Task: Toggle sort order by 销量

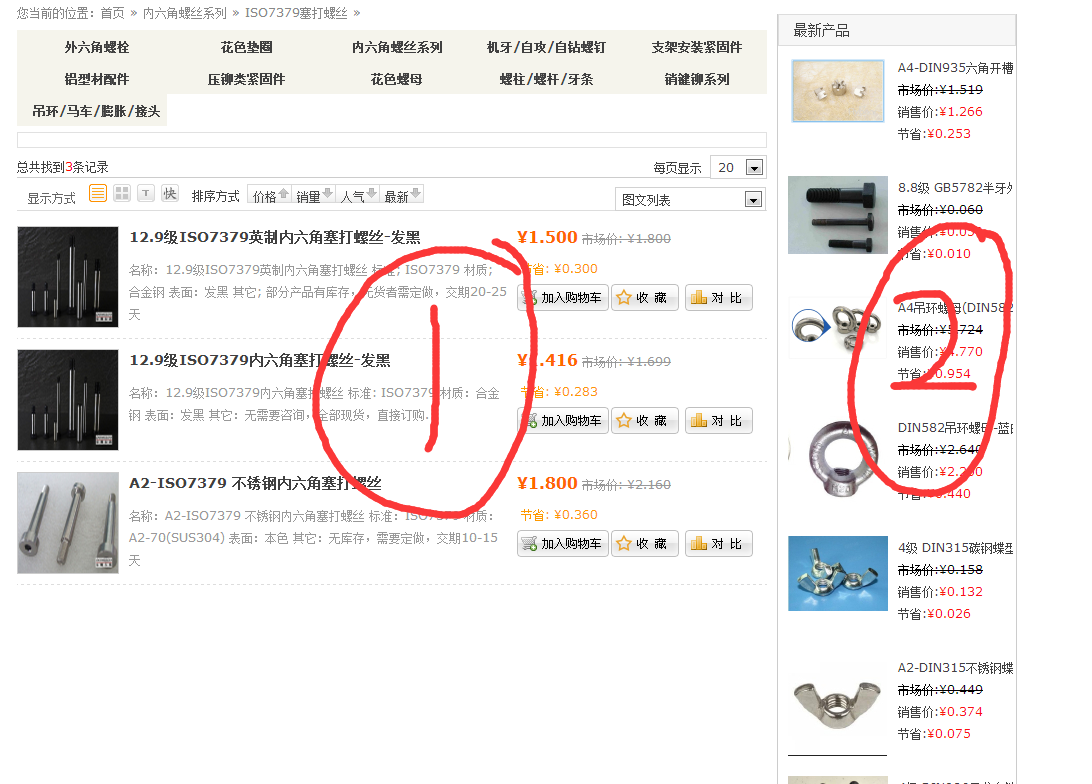Action: point(326,193)
